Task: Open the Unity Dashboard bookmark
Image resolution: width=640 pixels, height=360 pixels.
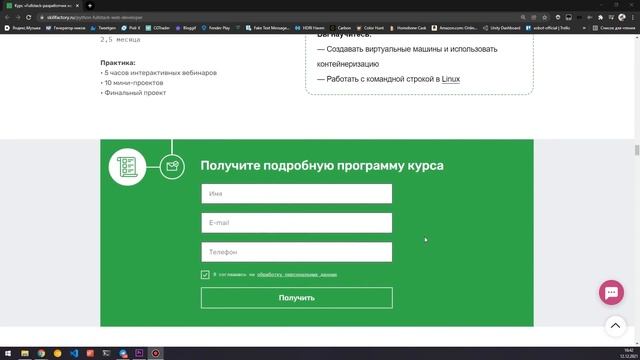Action: 502,28
